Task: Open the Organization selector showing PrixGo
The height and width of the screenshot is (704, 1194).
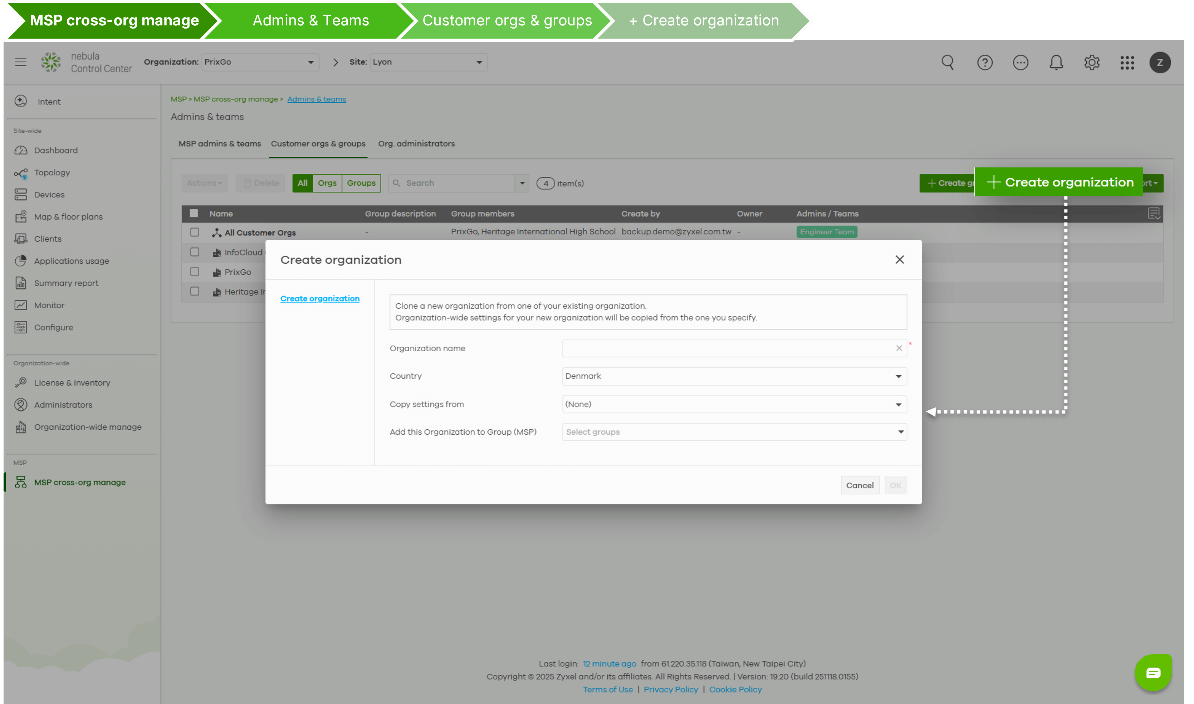Action: 258,61
